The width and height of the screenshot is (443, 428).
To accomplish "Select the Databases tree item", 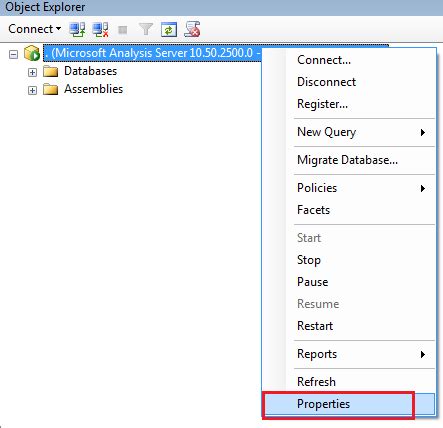I will (90, 71).
